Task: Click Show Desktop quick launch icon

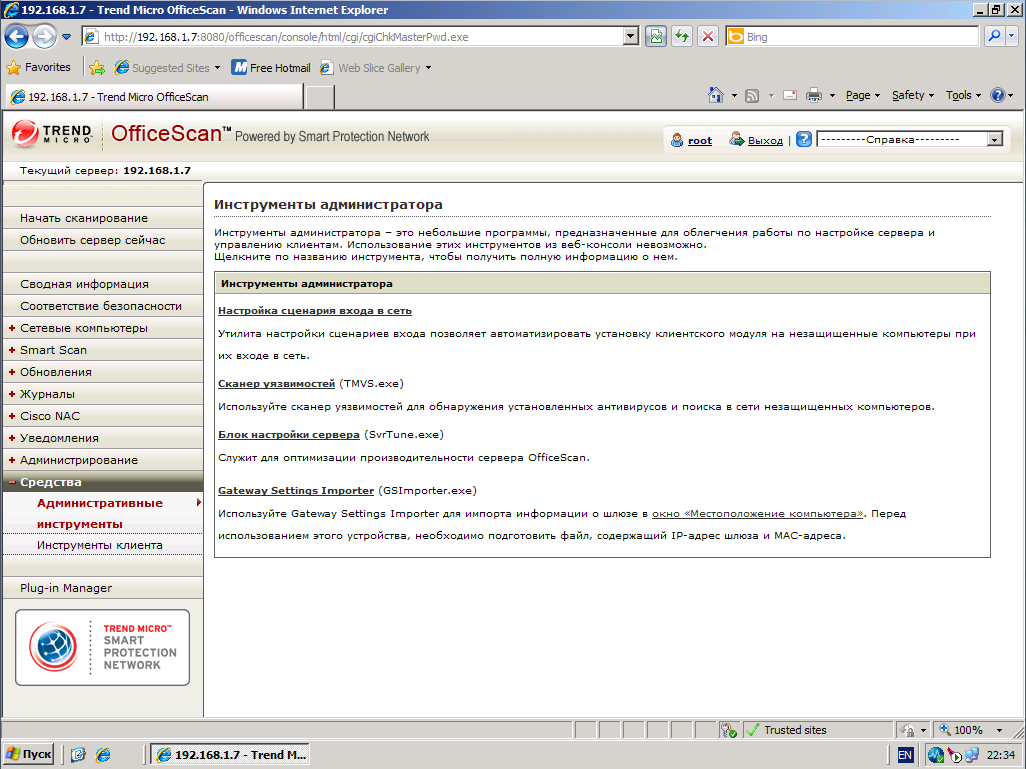Action: (x=79, y=755)
